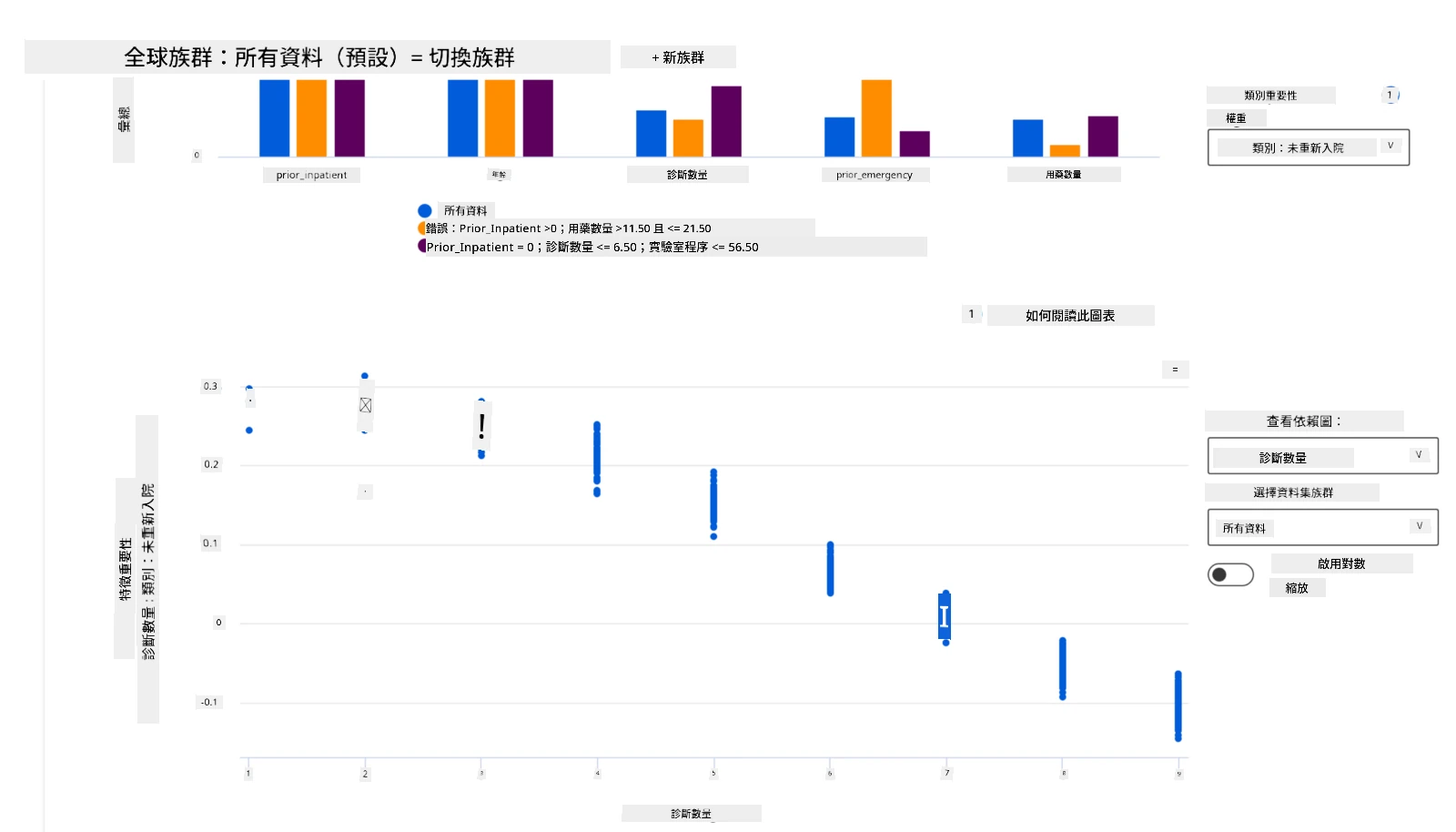Click the data points at diagnosis count 8

tap(1062, 669)
